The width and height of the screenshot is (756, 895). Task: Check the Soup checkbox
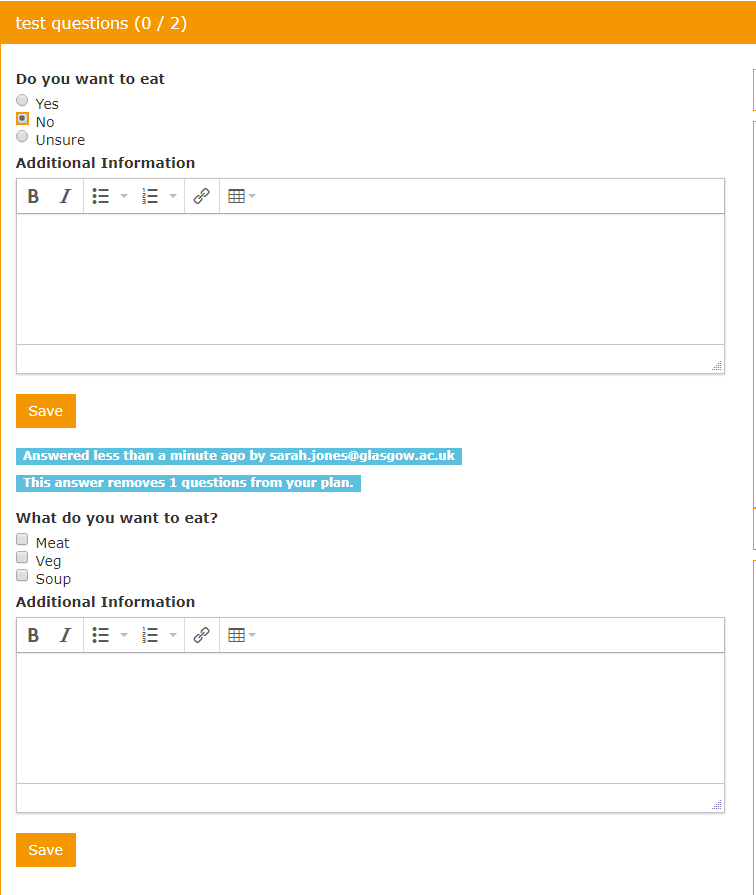22,575
